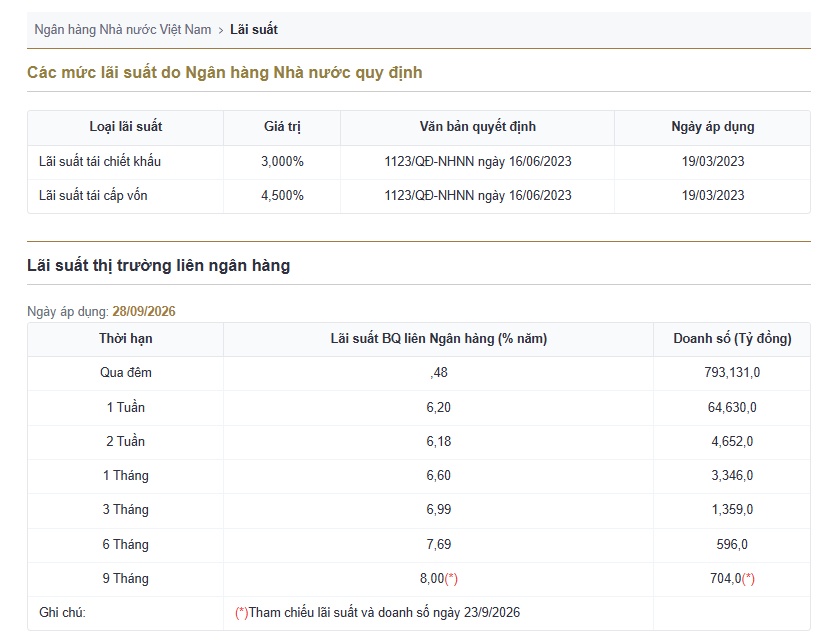
Task: Click the Ghi chú footnote asterisk marker
Action: [241, 613]
